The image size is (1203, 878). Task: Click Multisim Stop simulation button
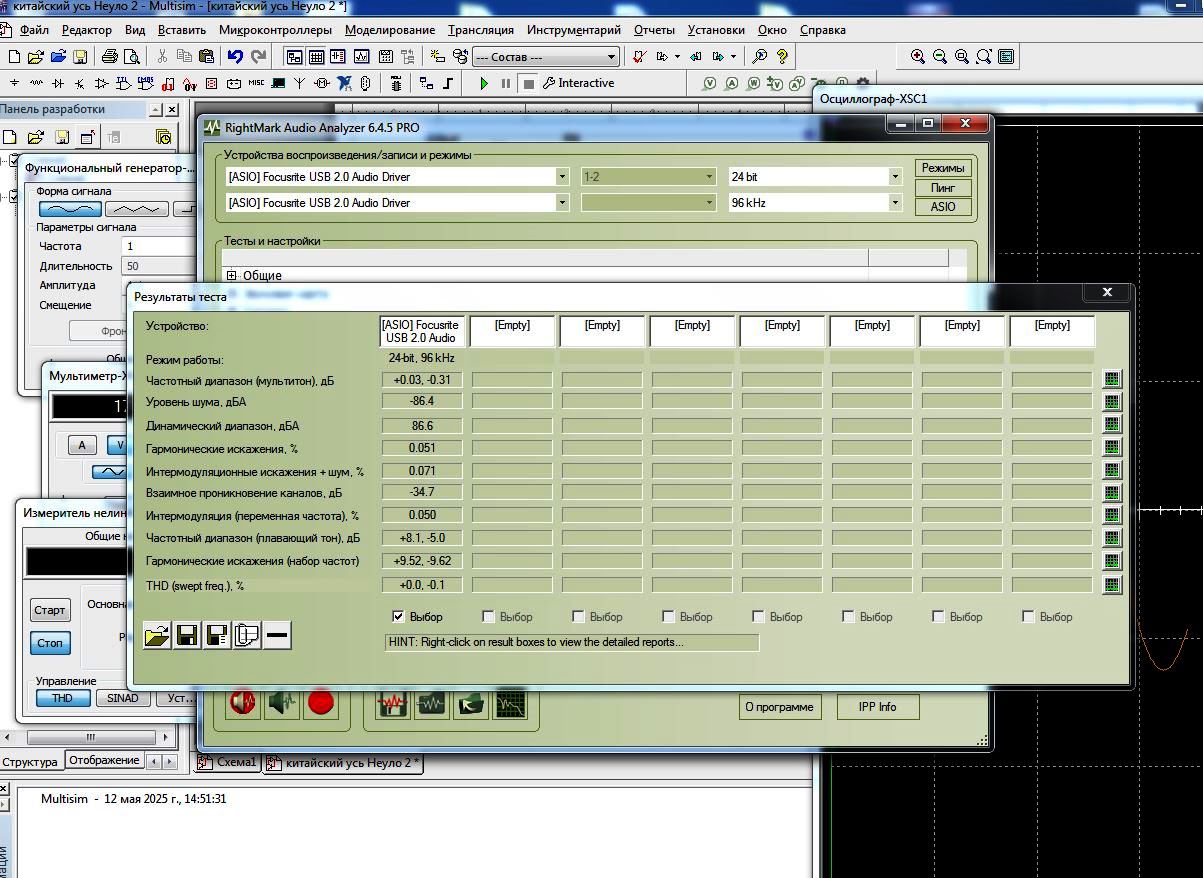pos(529,83)
